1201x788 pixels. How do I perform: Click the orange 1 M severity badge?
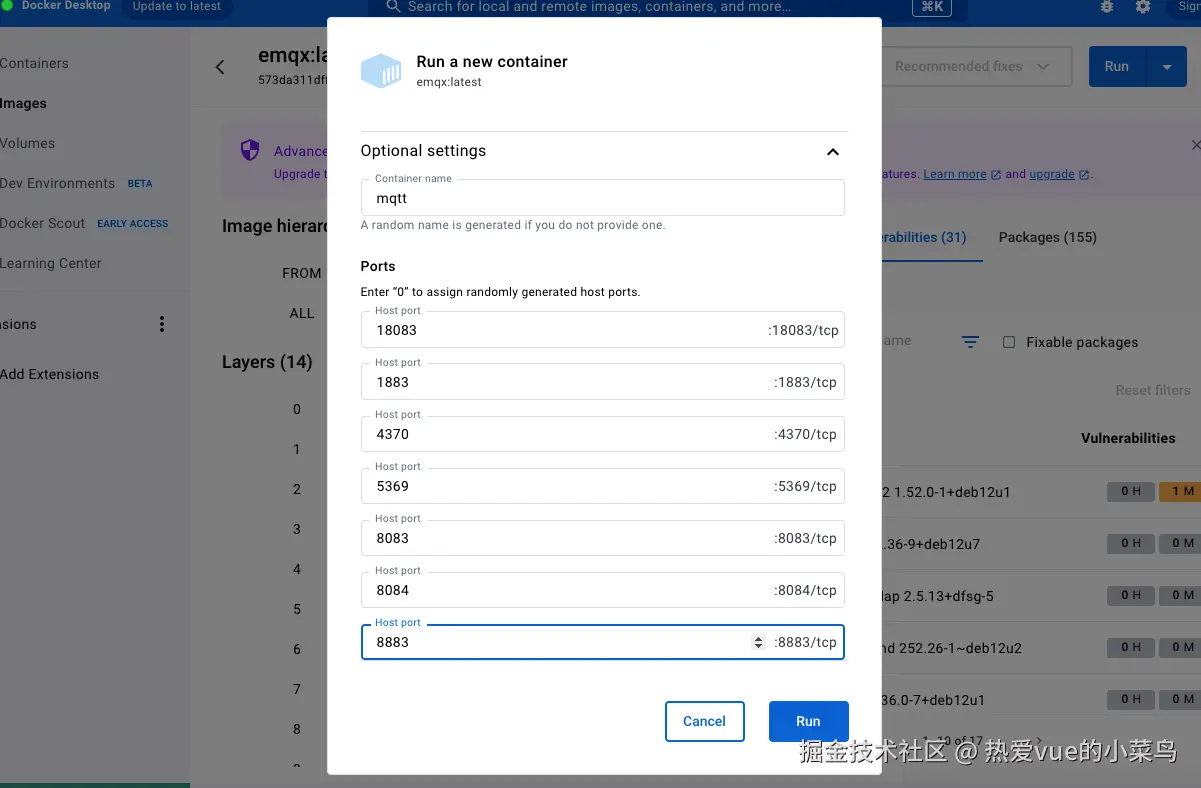1180,491
